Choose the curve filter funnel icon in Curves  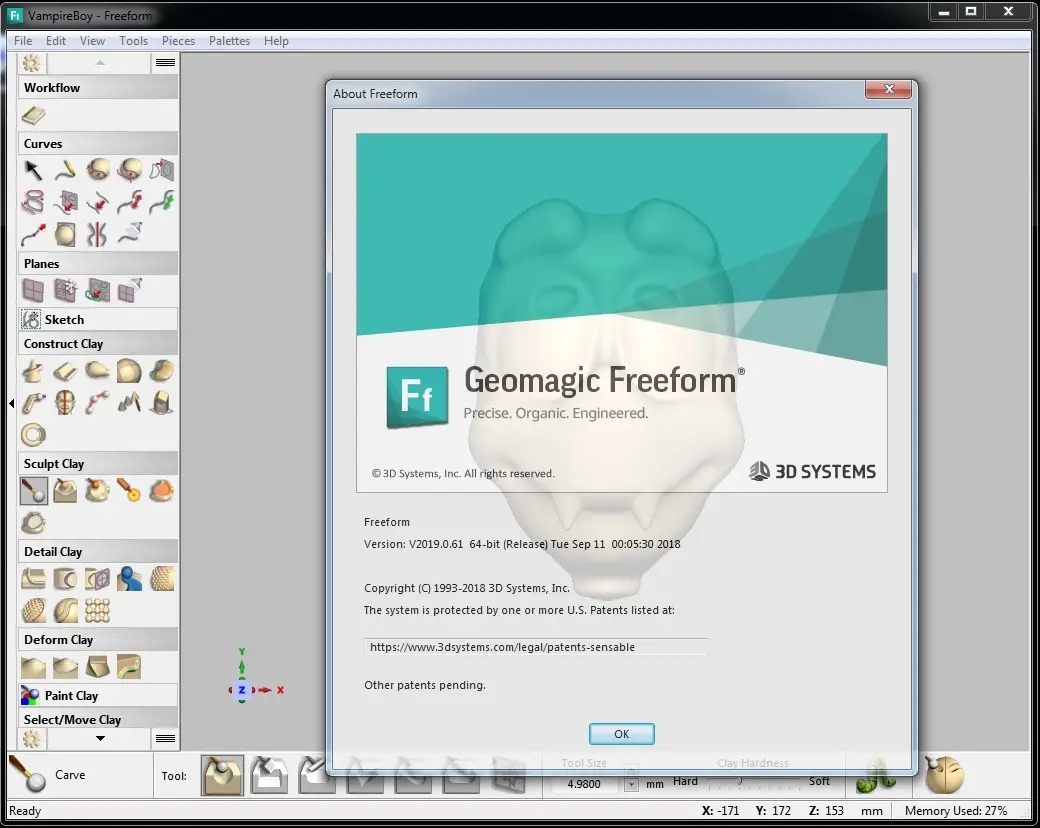[129, 234]
